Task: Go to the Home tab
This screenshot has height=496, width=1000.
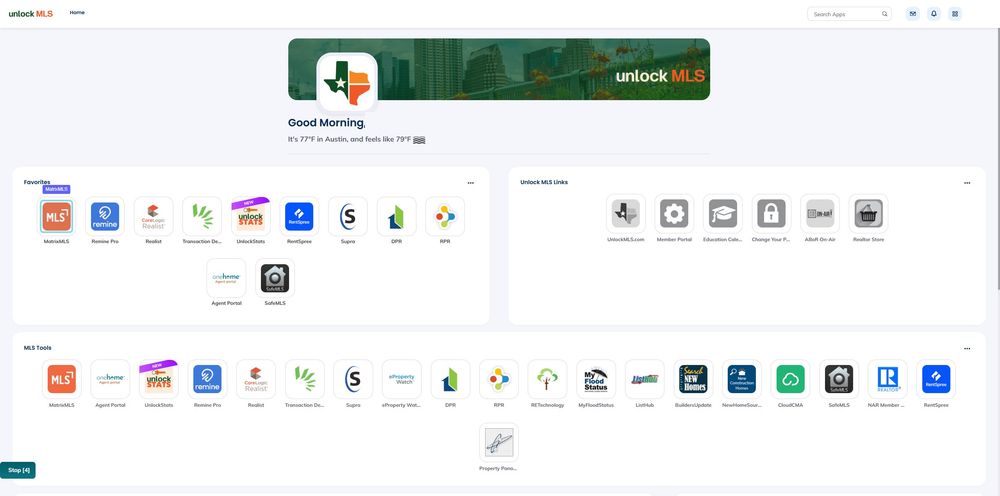Action: coord(77,13)
